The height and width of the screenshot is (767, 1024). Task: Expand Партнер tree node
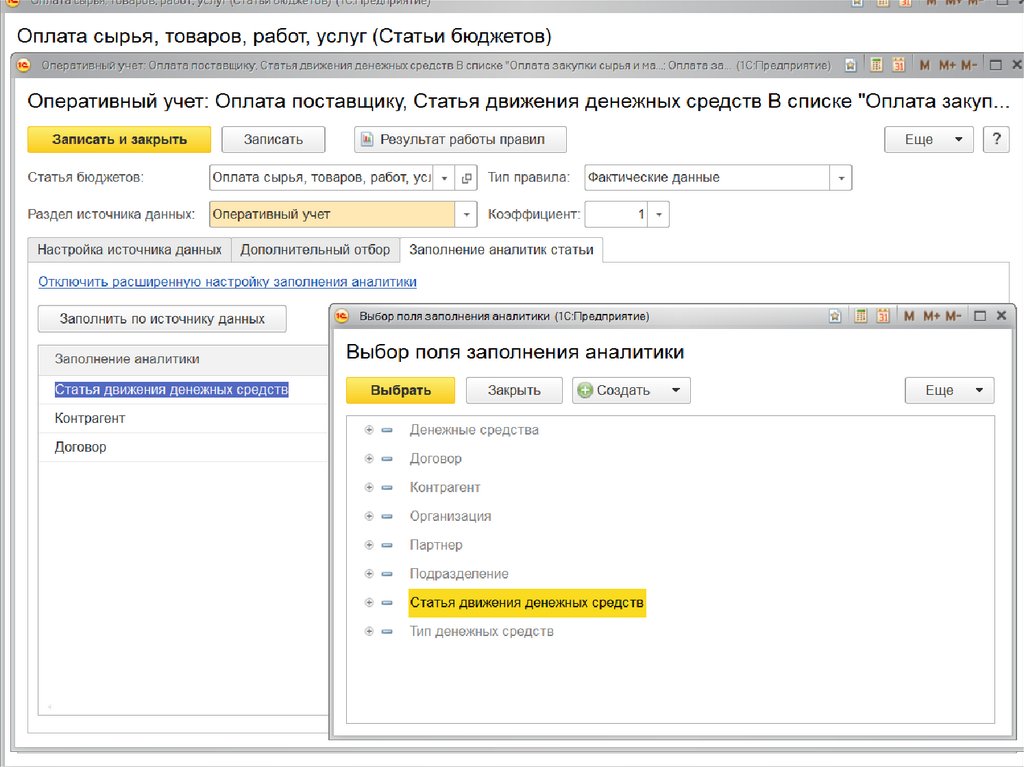pos(369,545)
